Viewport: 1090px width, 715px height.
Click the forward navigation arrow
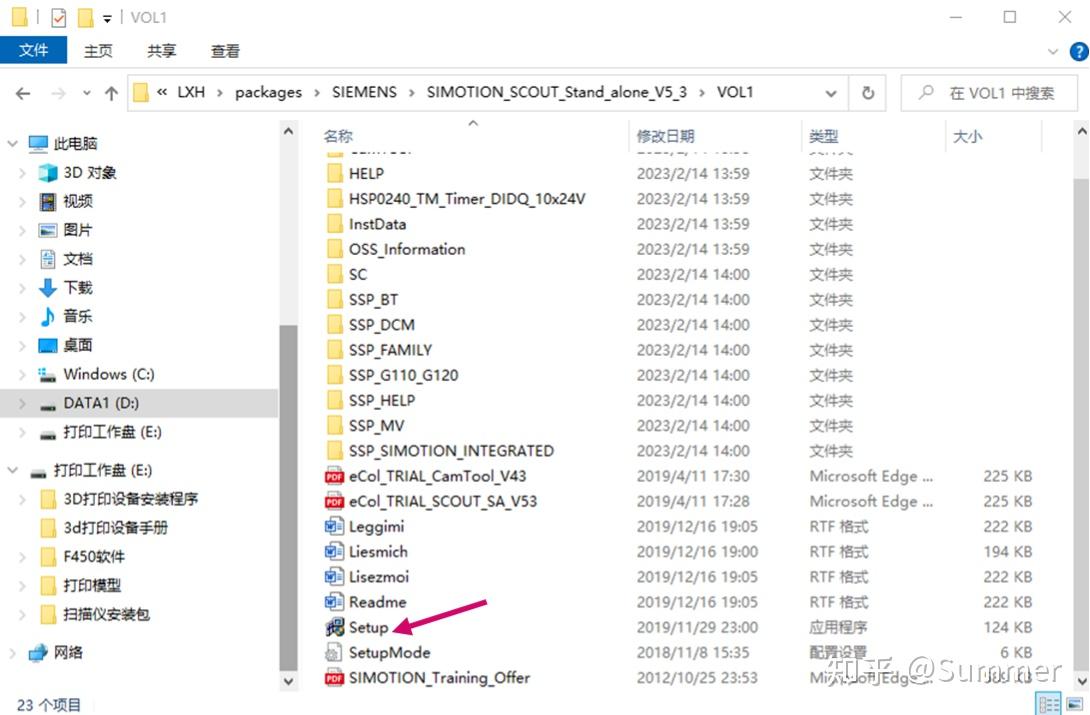(57, 92)
